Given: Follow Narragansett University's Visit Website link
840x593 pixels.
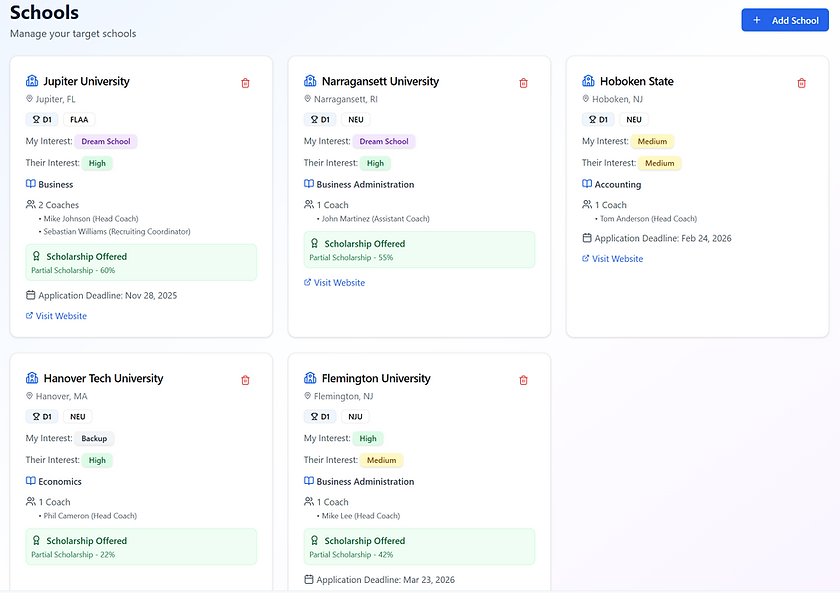Looking at the screenshot, I should coord(339,283).
